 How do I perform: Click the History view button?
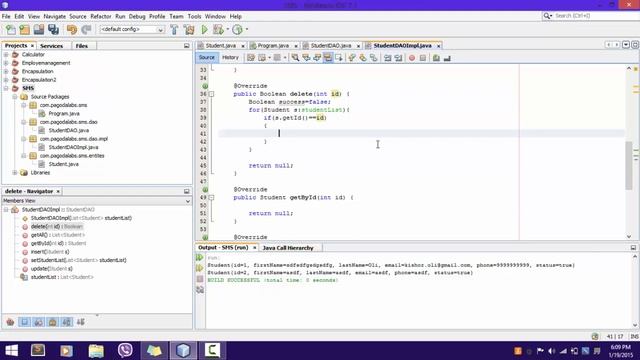point(230,58)
